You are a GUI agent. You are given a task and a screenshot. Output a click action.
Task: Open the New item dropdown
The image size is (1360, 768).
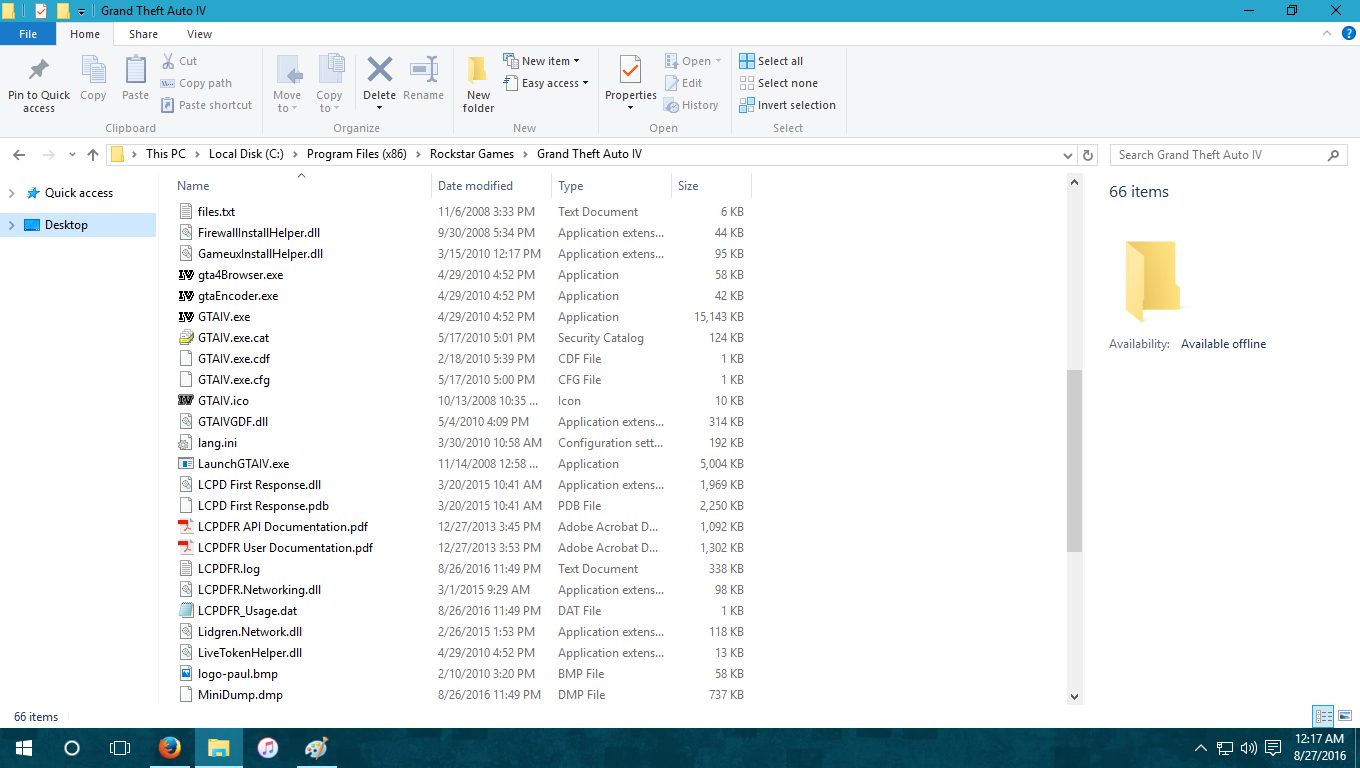541,61
